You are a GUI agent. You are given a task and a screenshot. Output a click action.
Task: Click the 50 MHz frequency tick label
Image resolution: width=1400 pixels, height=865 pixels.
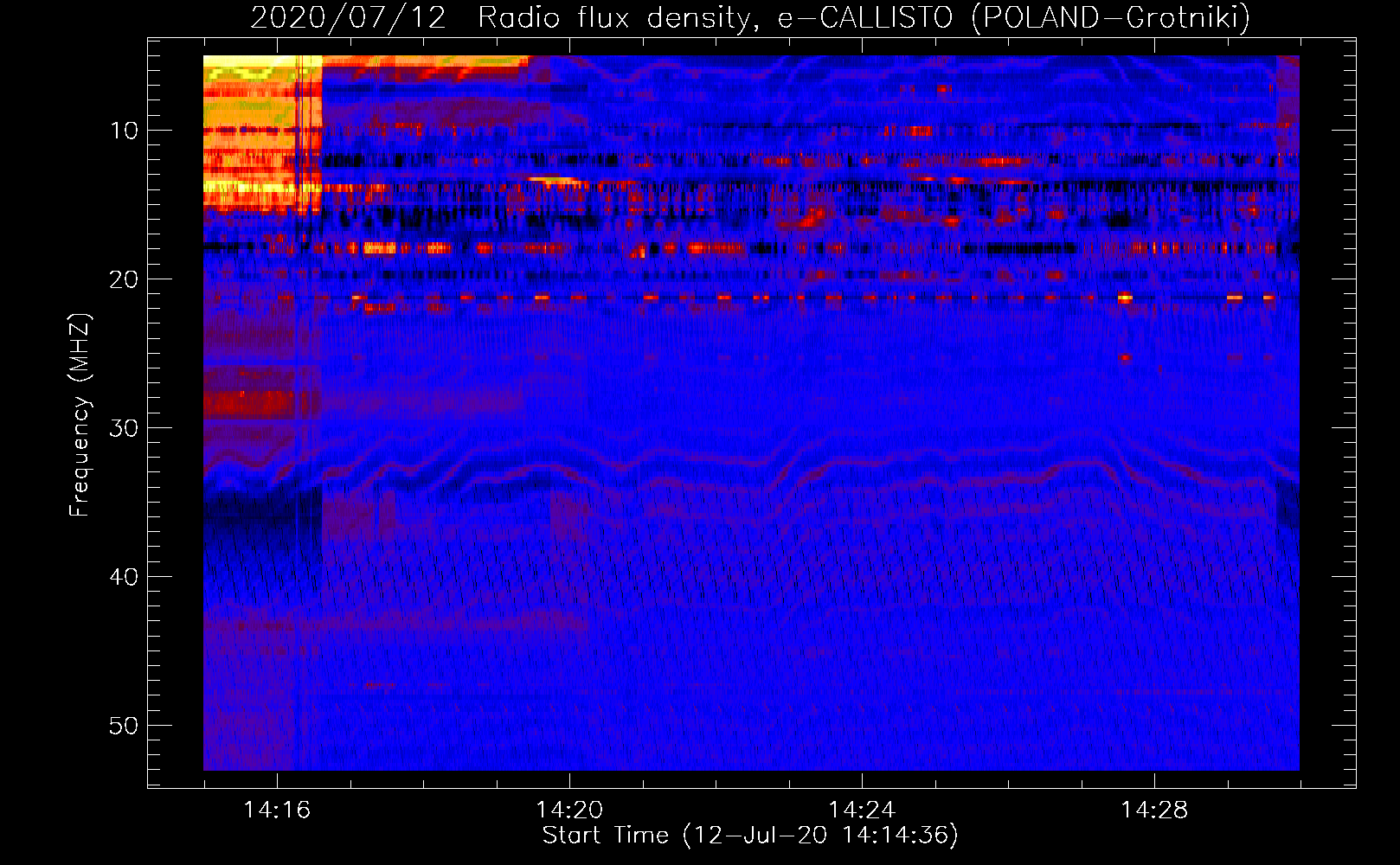[125, 726]
